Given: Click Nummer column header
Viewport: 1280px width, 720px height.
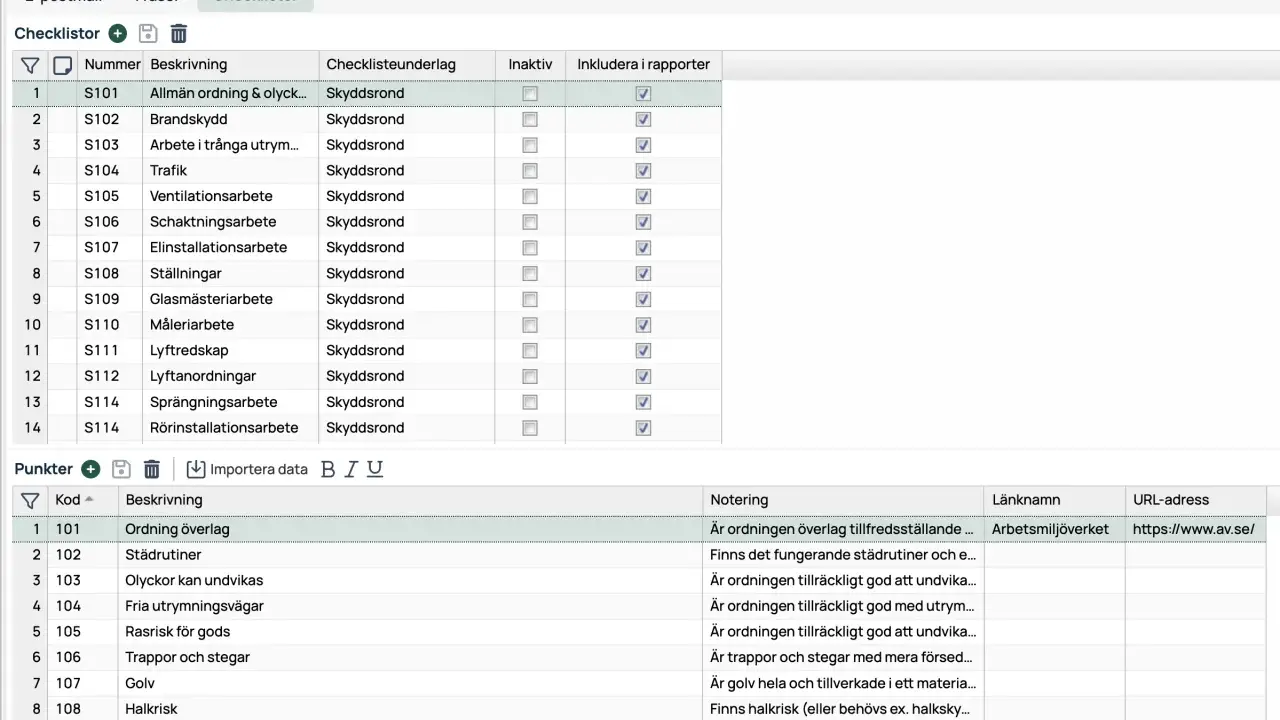Looking at the screenshot, I should tap(110, 65).
